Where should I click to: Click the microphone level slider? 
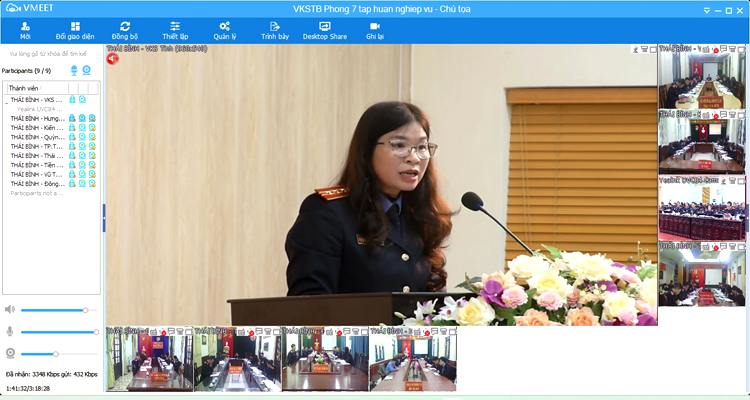[x=58, y=331]
